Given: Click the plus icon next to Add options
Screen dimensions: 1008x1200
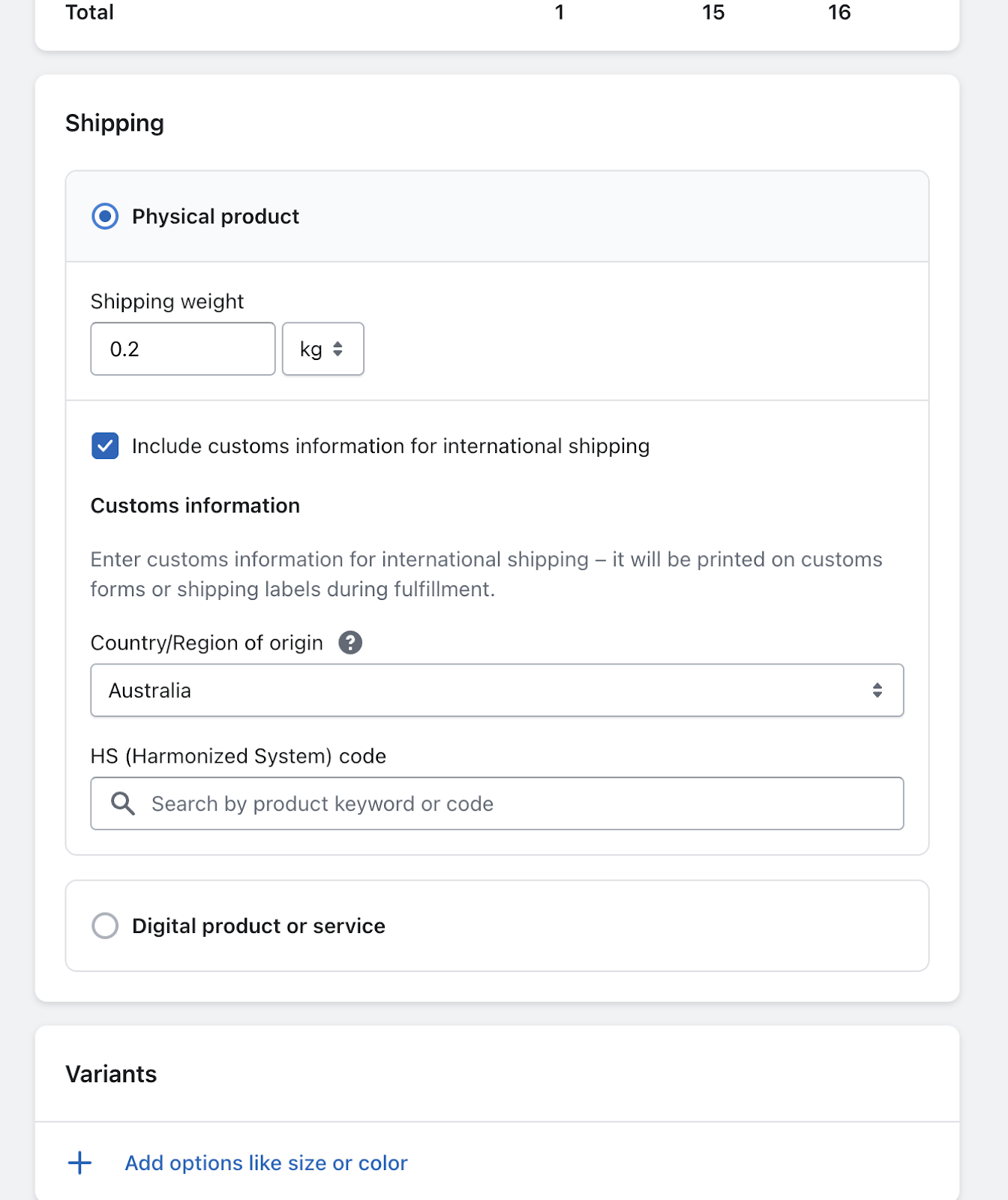Looking at the screenshot, I should (x=79, y=1163).
